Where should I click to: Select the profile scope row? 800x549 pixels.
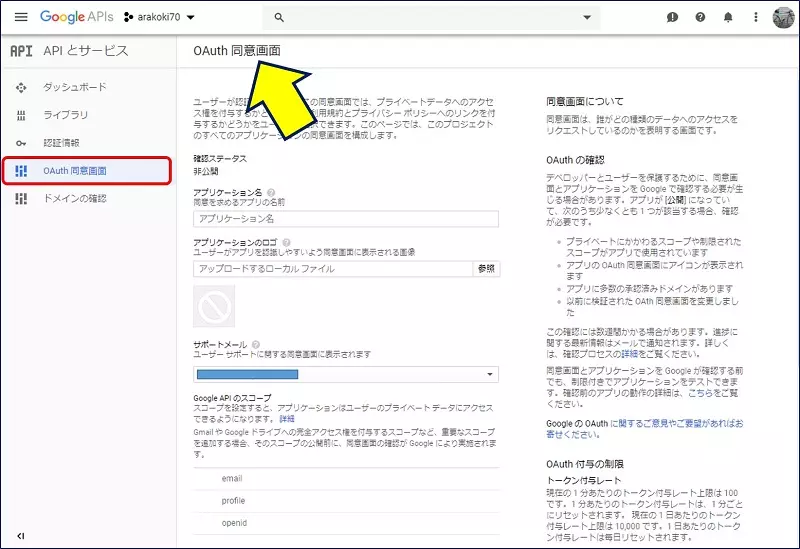346,501
